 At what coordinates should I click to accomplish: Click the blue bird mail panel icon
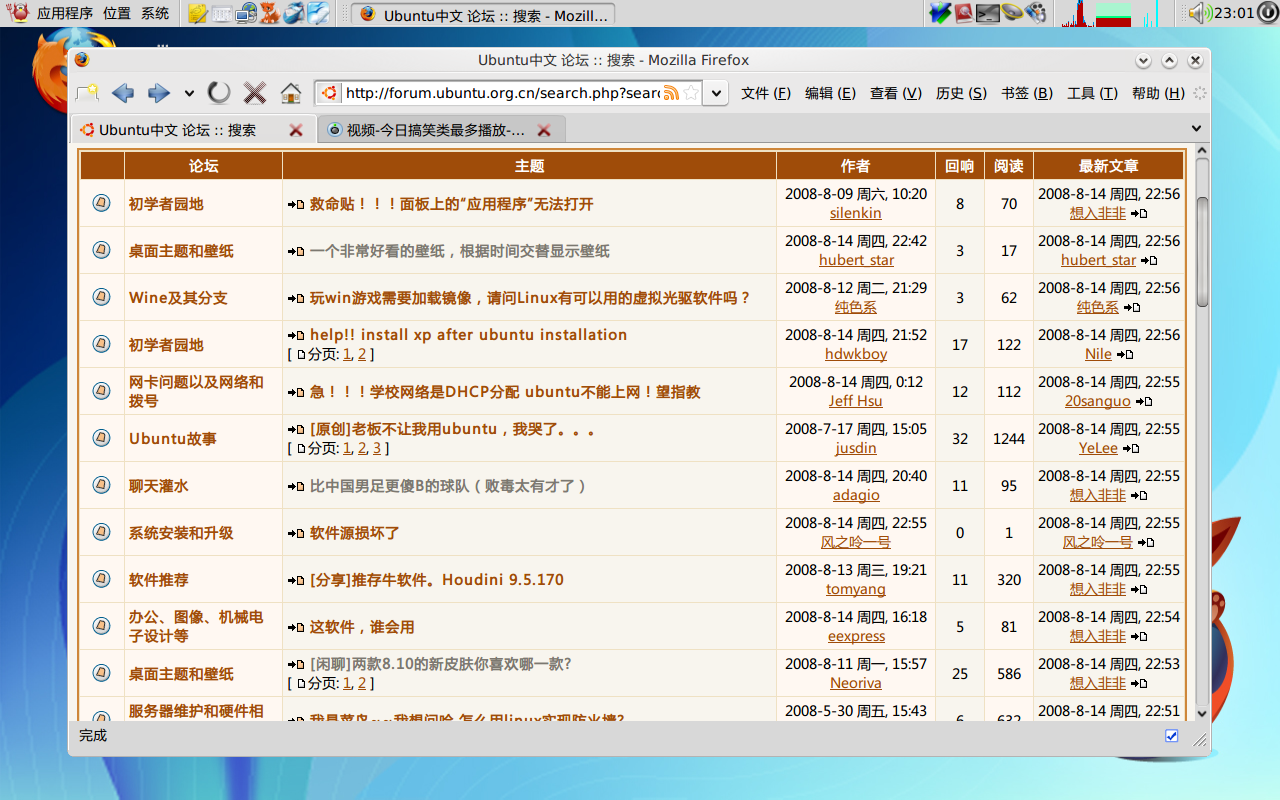pyautogui.click(x=294, y=14)
